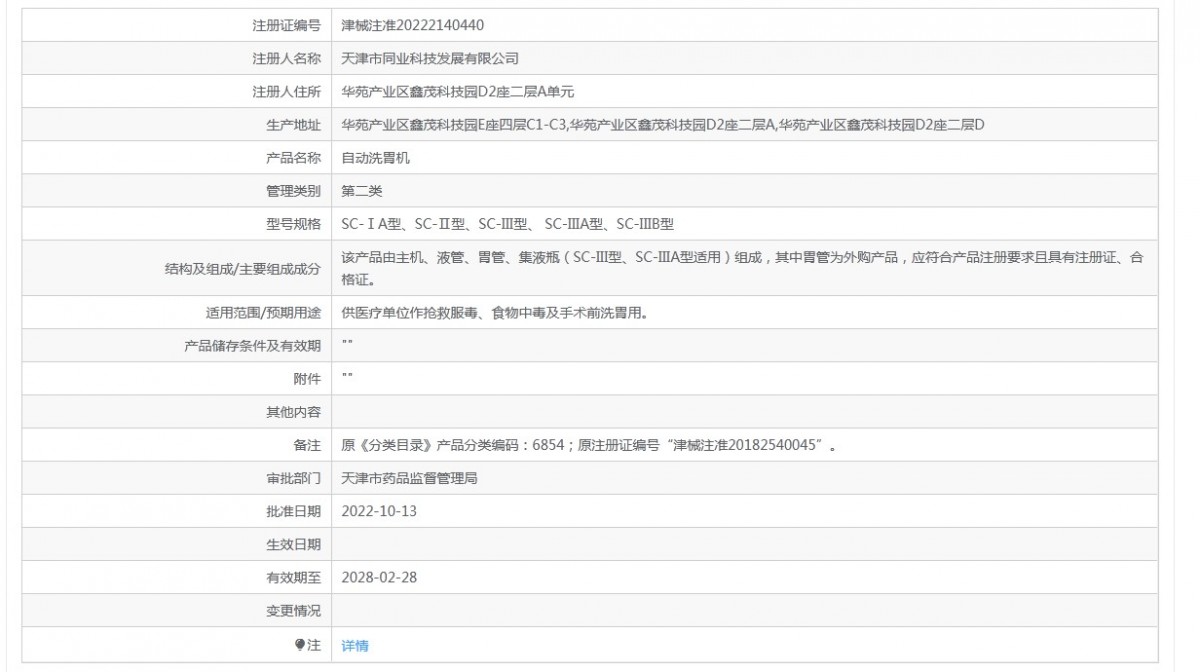The width and height of the screenshot is (1200, 672).
Task: Click the approval date 2022-10-13
Action: click(x=379, y=511)
